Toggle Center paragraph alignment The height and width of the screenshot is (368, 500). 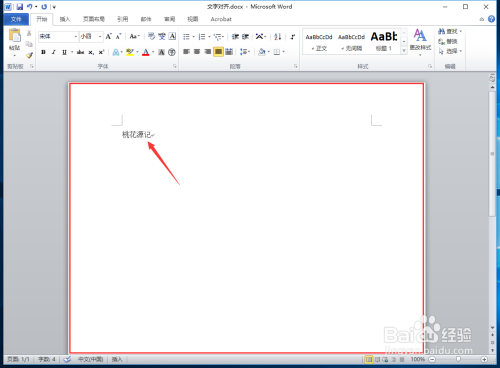click(x=197, y=52)
